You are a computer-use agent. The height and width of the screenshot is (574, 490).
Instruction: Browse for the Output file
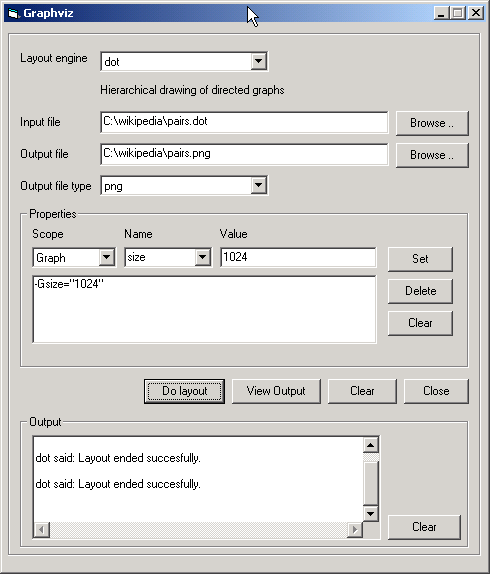click(x=432, y=155)
